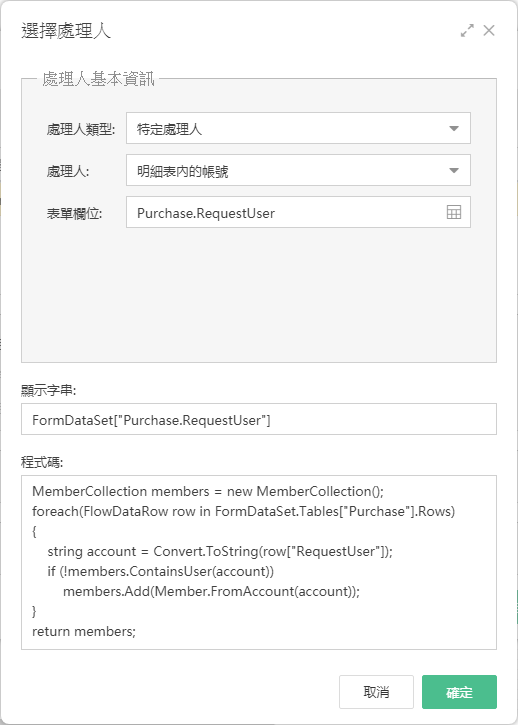The height and width of the screenshot is (725, 518).
Task: Click inside the 程式碼 code editor area
Action: coord(259,562)
